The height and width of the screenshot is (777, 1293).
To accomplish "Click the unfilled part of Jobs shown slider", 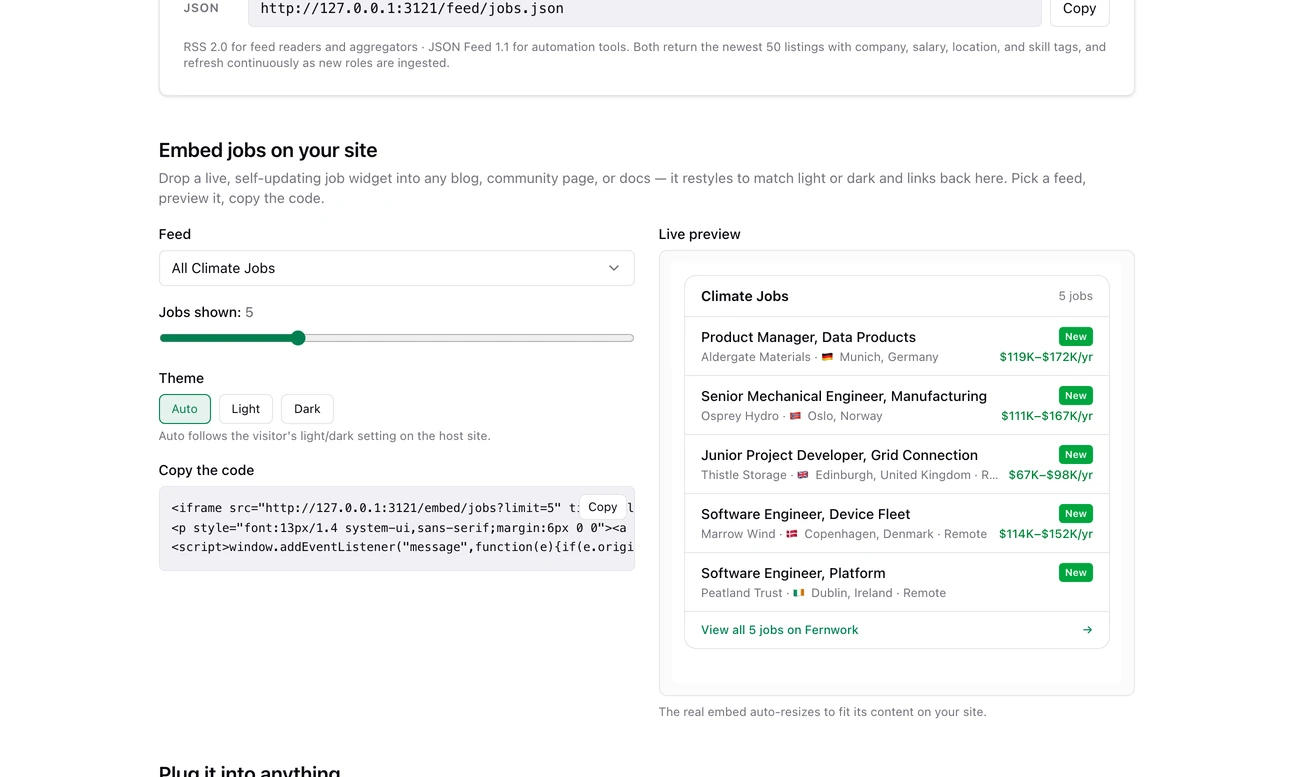I will pyautogui.click(x=470, y=338).
